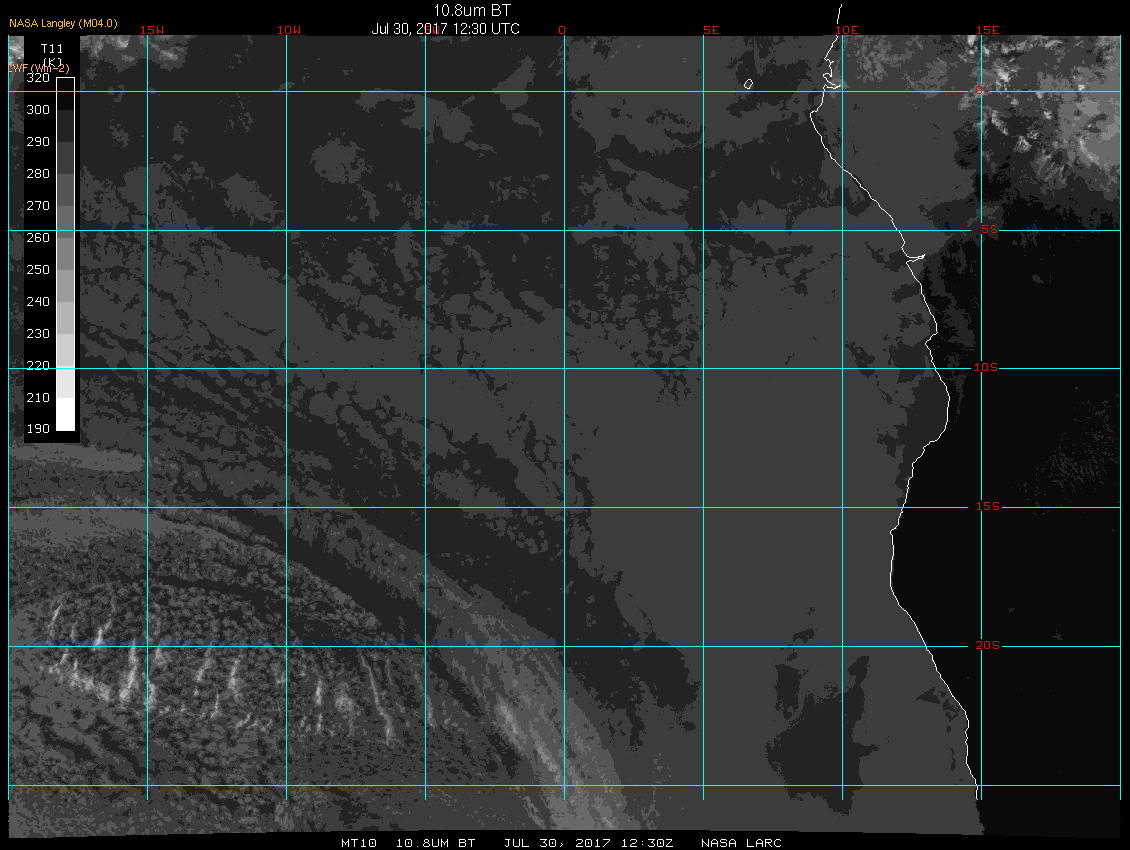Click the darkest top segment of the color bar
Screen dimensions: 1130x850
66,94
